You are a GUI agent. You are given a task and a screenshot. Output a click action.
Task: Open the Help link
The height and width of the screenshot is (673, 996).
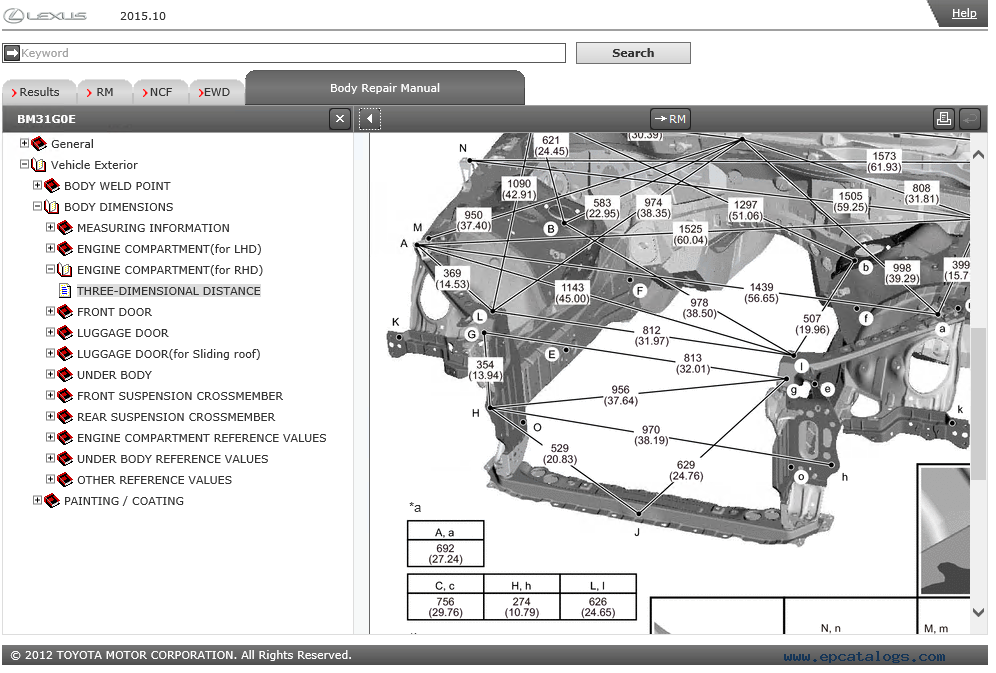click(x=964, y=13)
